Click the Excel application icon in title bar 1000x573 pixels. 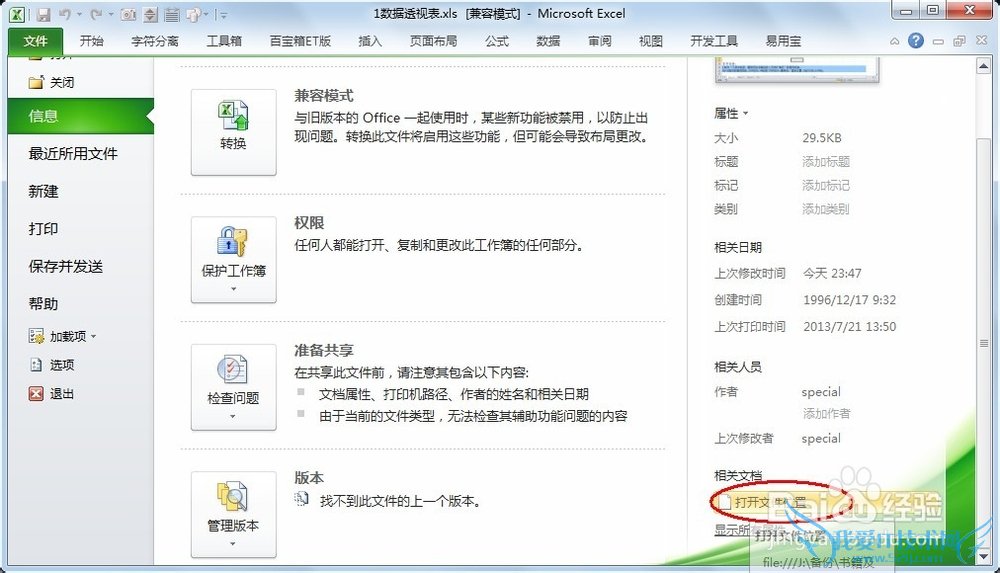pyautogui.click(x=17, y=14)
